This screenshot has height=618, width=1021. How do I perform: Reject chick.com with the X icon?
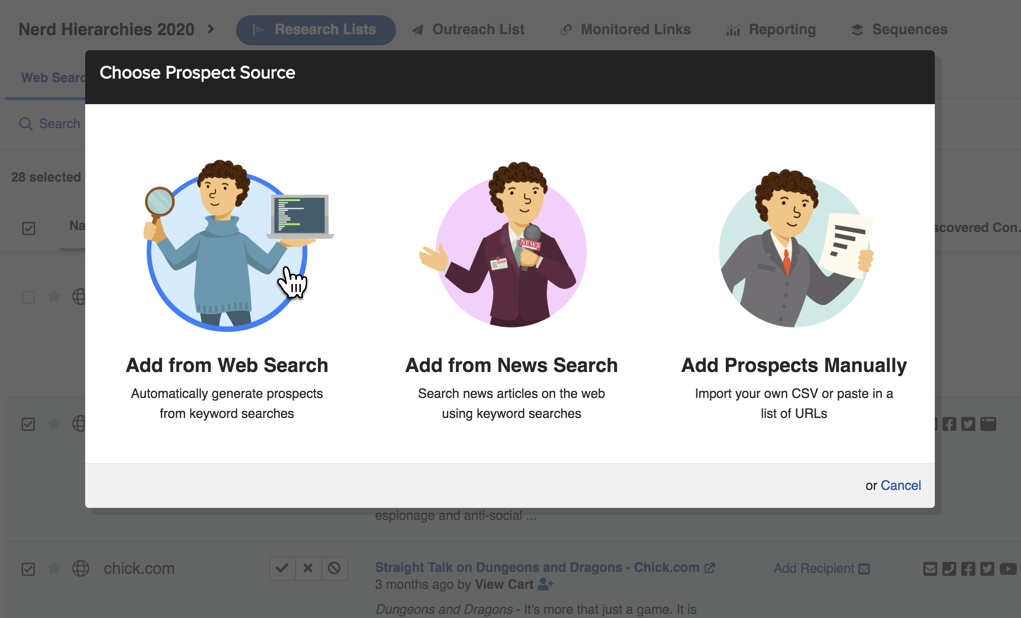(x=308, y=568)
